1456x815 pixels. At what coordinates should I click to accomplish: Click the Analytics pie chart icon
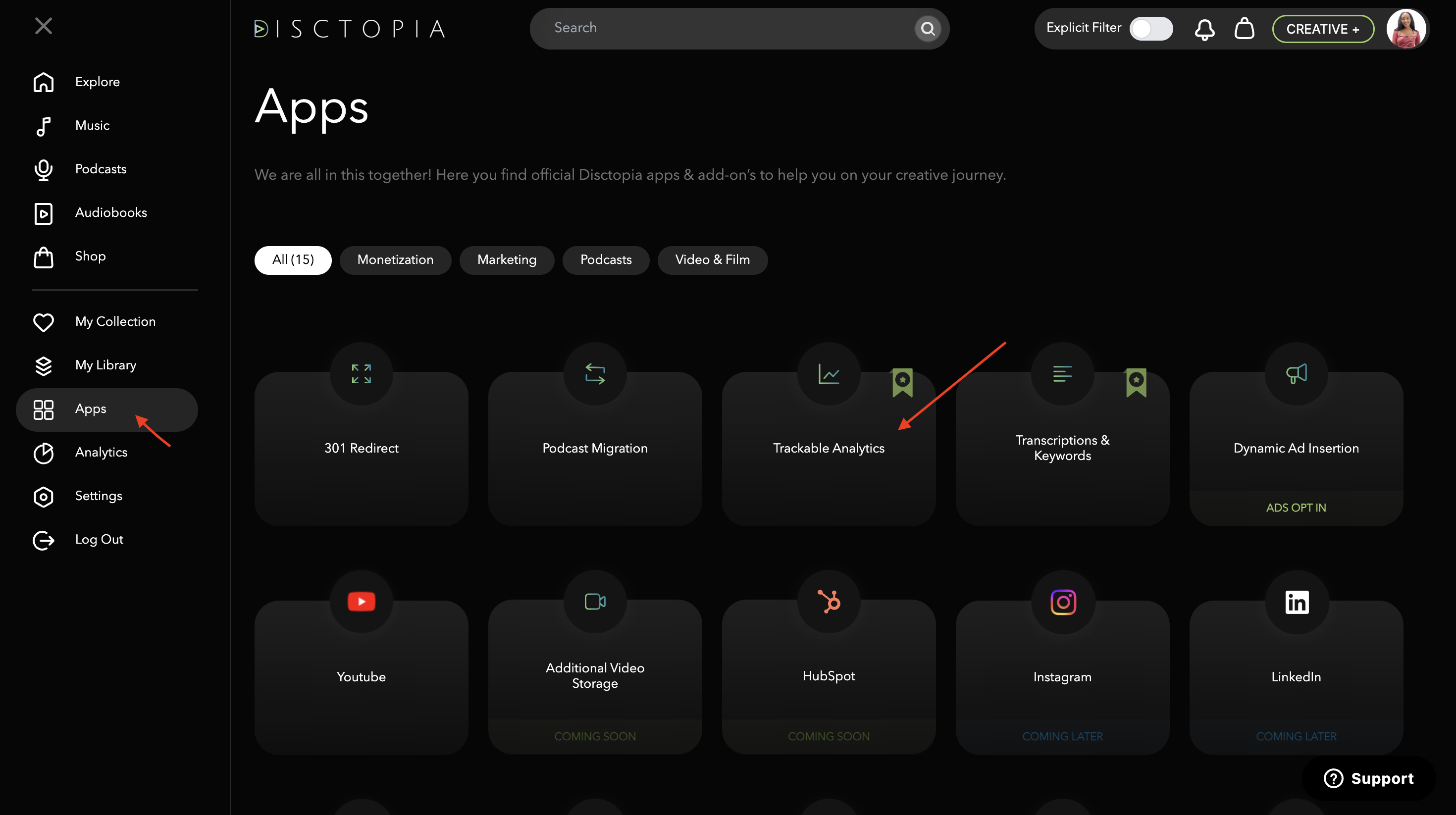[44, 453]
